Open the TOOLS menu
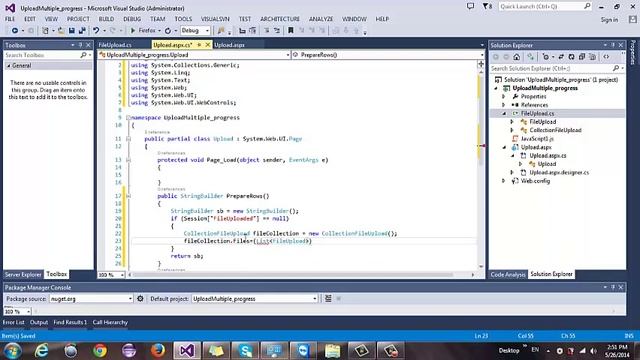The height and width of the screenshot is (360, 640). (x=183, y=19)
